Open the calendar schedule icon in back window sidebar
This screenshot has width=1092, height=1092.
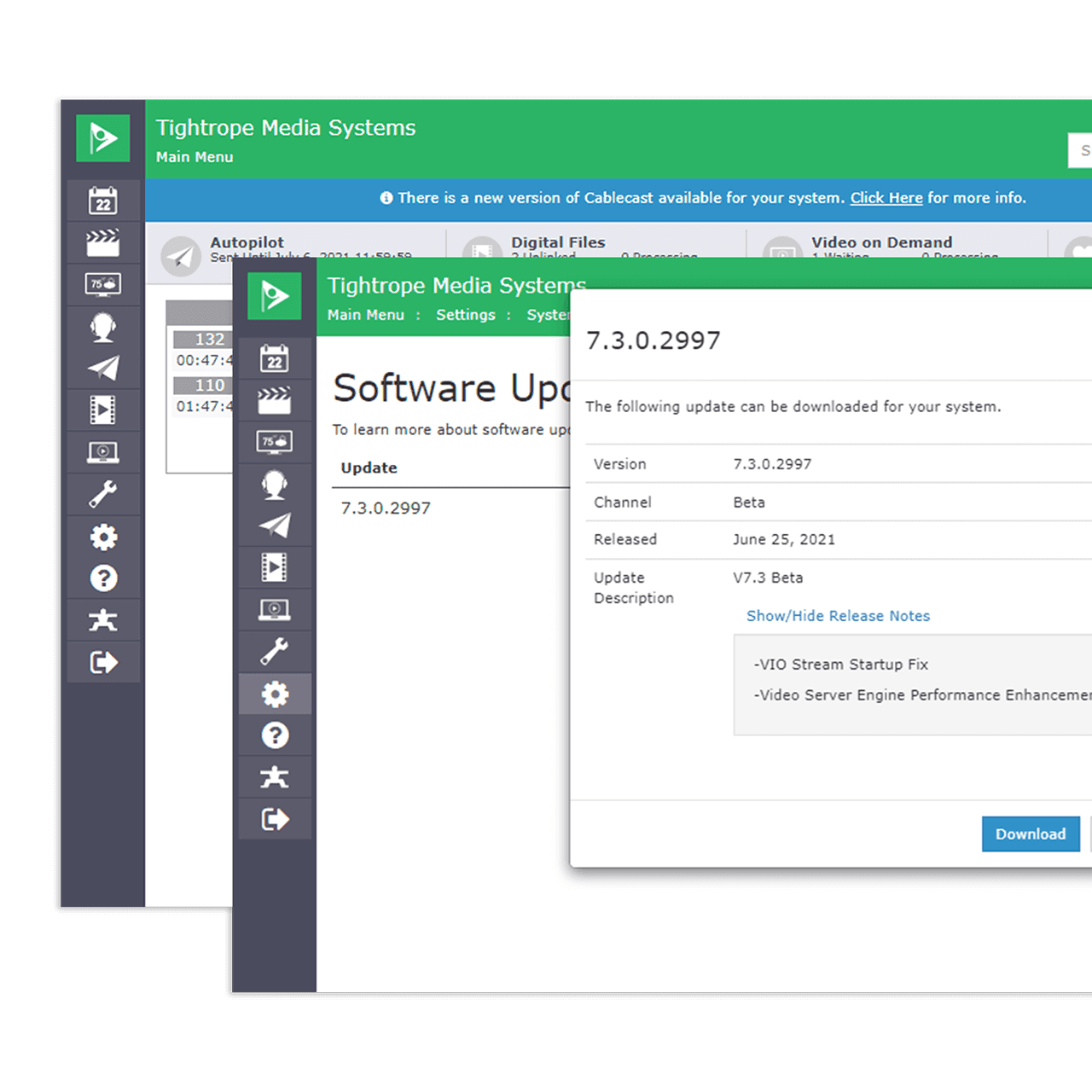tap(103, 201)
